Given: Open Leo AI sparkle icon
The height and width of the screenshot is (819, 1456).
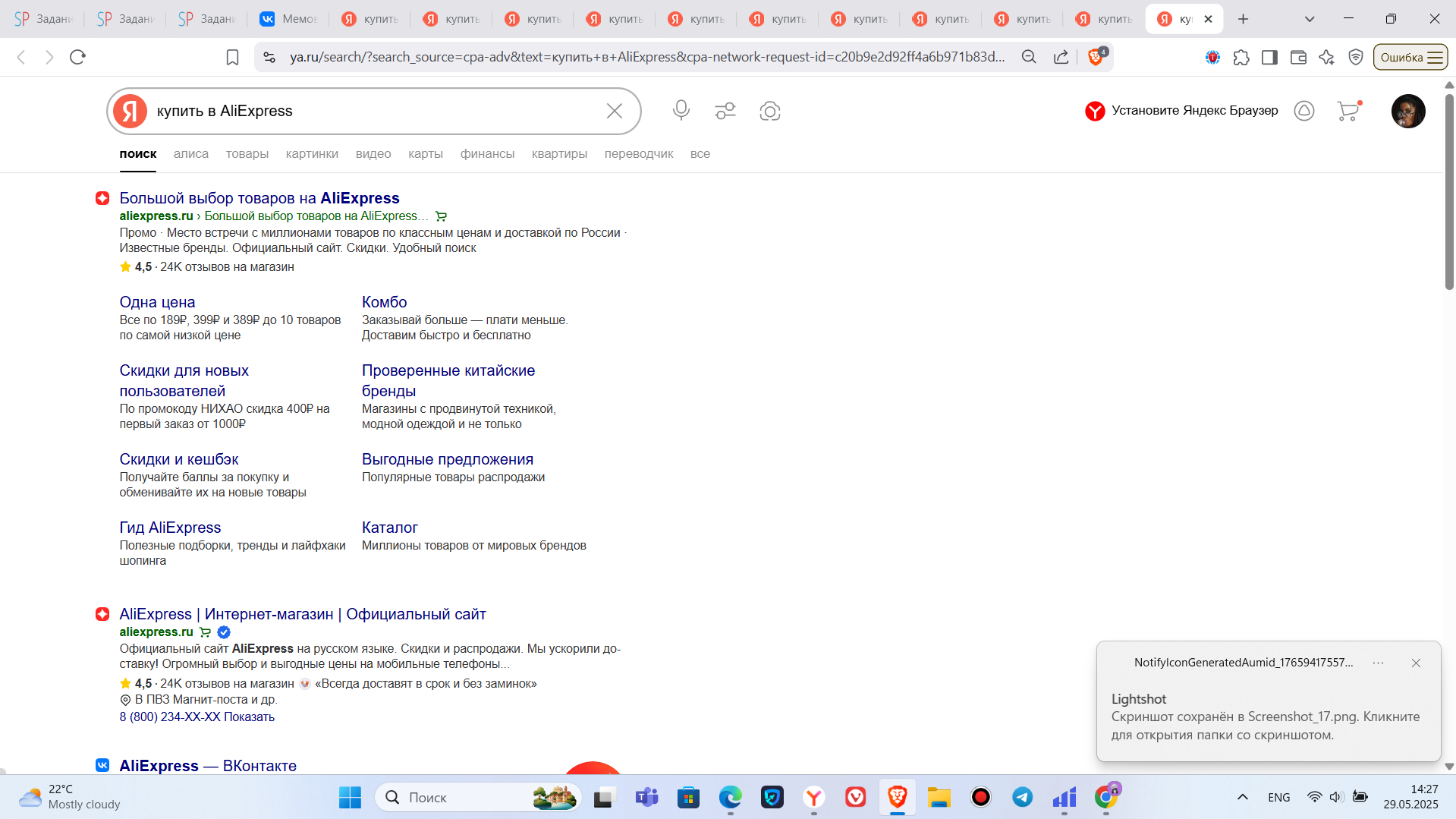Looking at the screenshot, I should (x=1326, y=57).
